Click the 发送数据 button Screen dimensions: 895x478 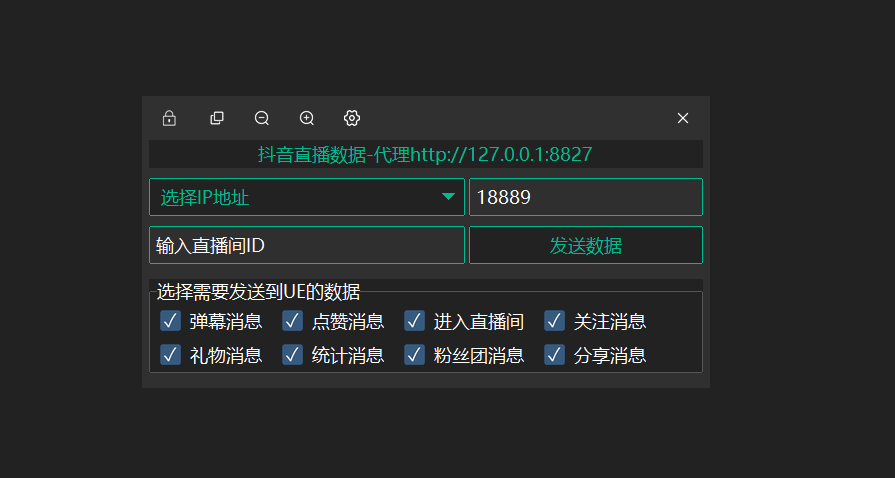586,245
